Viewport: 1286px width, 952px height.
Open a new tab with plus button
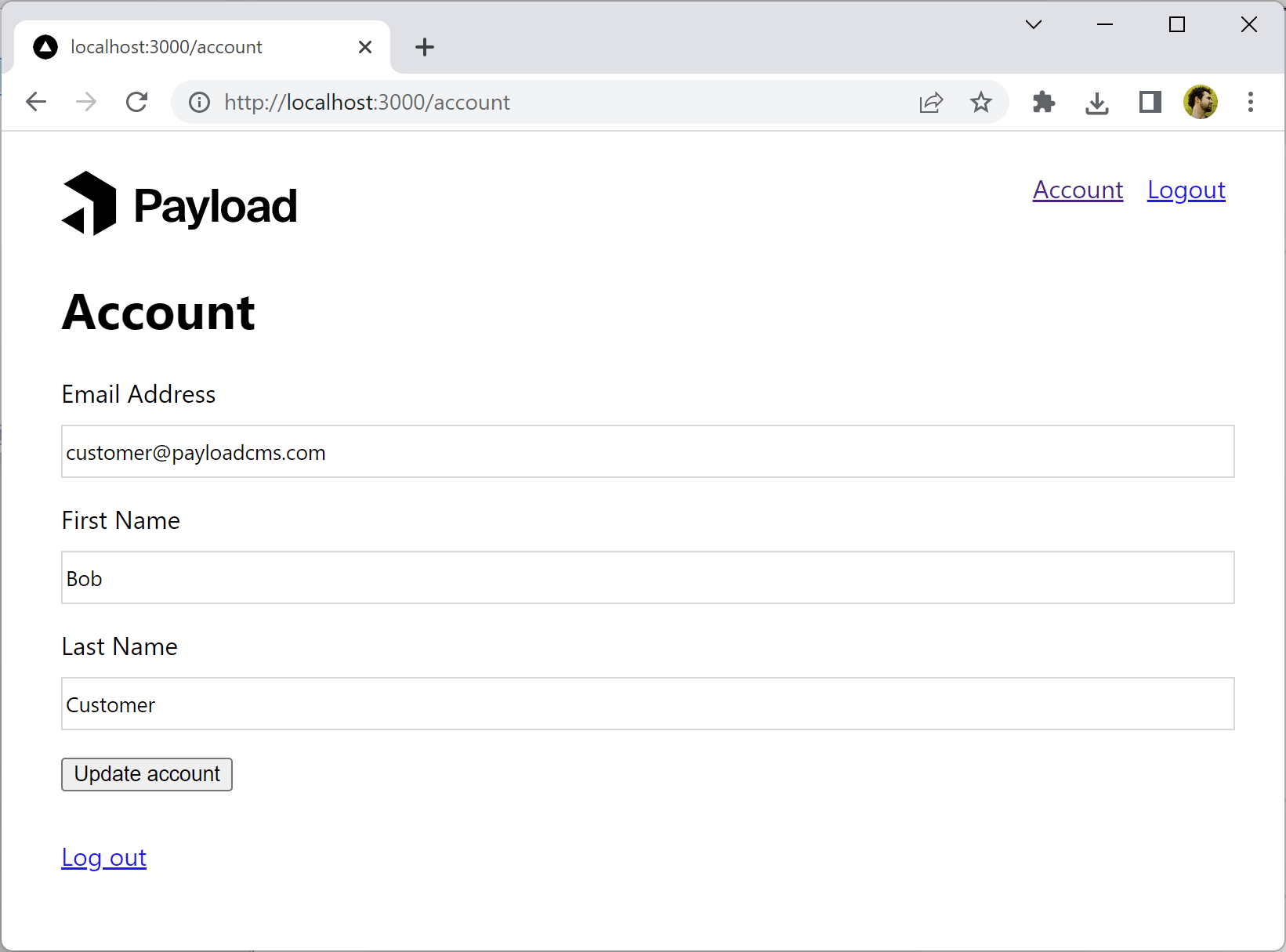click(x=425, y=47)
